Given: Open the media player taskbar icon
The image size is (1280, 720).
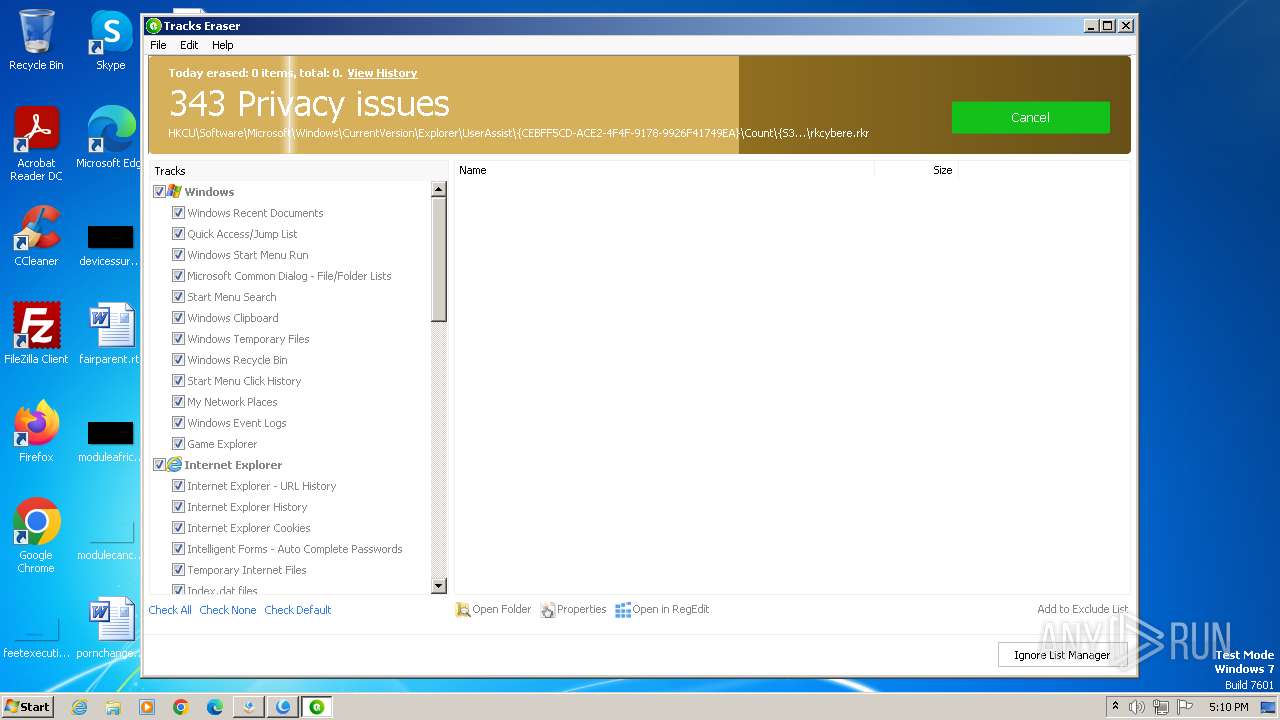Looking at the screenshot, I should 147,707.
